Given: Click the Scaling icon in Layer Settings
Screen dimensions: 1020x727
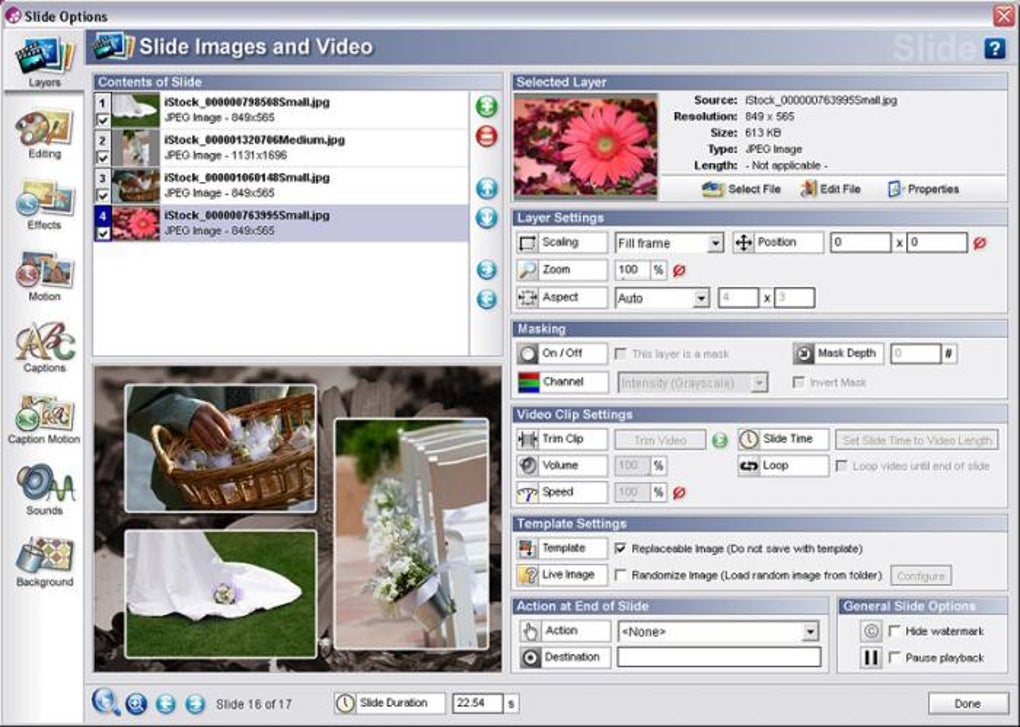Looking at the screenshot, I should coord(527,243).
